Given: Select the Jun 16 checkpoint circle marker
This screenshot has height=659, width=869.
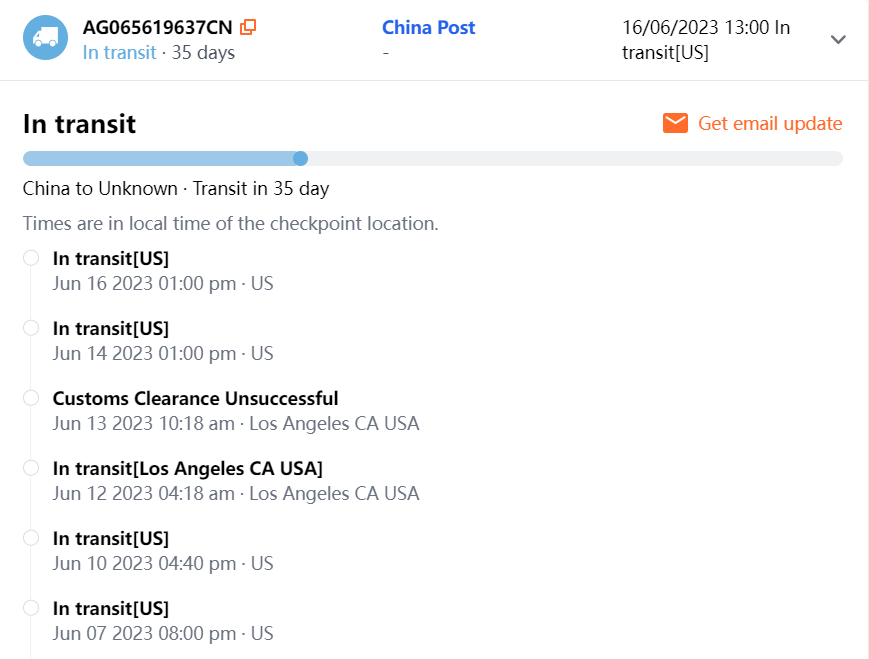Looking at the screenshot, I should [x=31, y=258].
